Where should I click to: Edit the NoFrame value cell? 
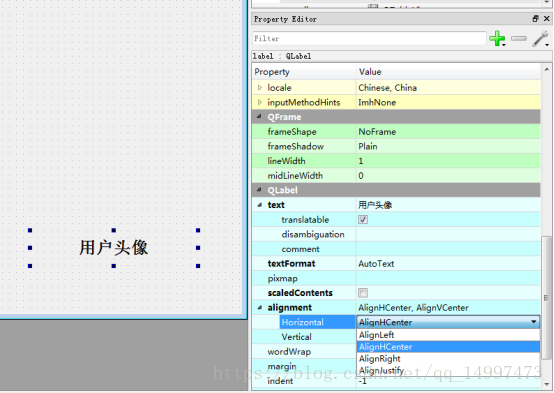448,131
